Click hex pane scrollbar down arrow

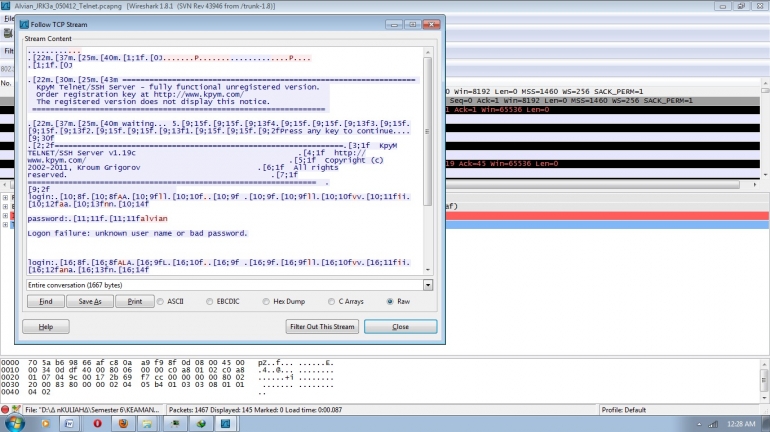765,397
